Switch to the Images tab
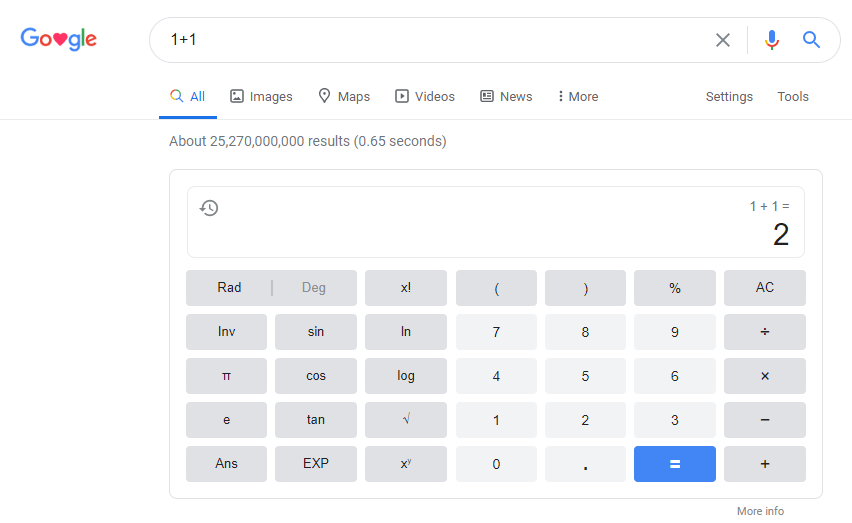Screen dimensions: 852x523 tap(261, 97)
